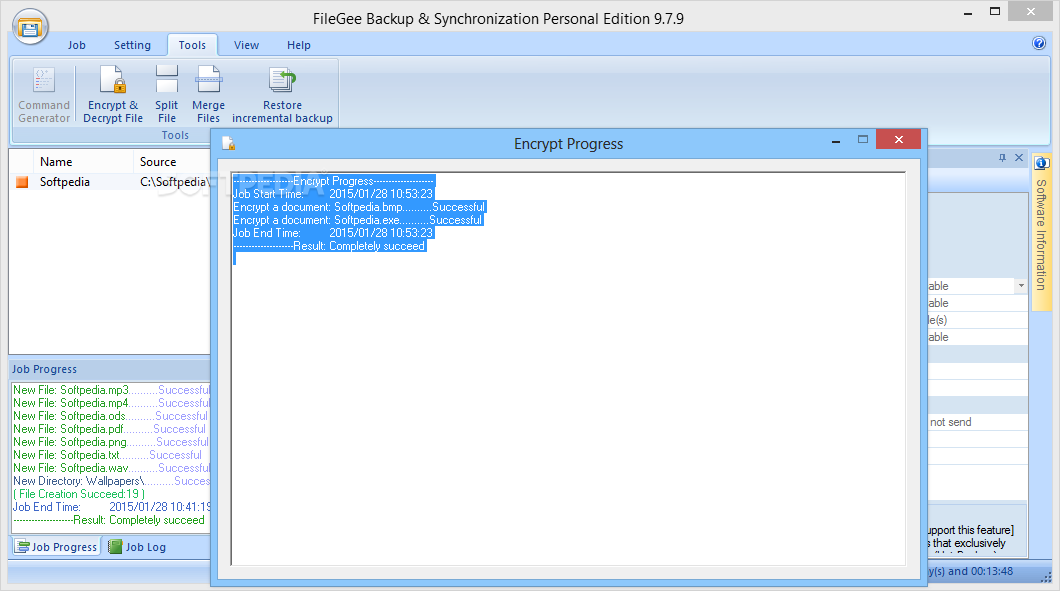Click the Result: Completely succeed encrypt line

[330, 246]
